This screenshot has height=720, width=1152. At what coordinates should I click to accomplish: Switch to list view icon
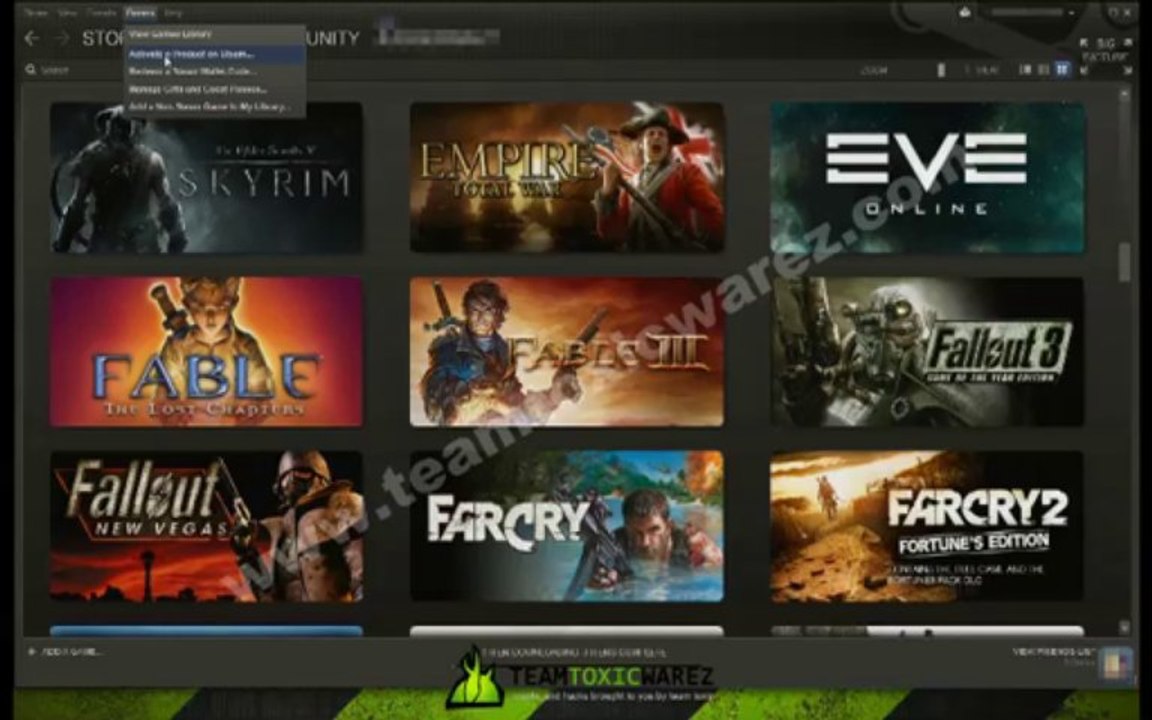tap(1043, 69)
